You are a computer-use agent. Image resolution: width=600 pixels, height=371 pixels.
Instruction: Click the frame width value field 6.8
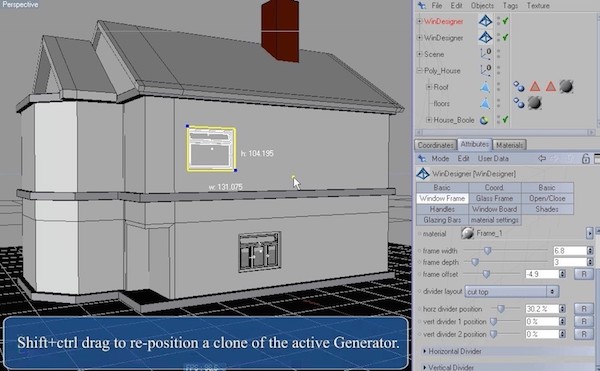570,251
